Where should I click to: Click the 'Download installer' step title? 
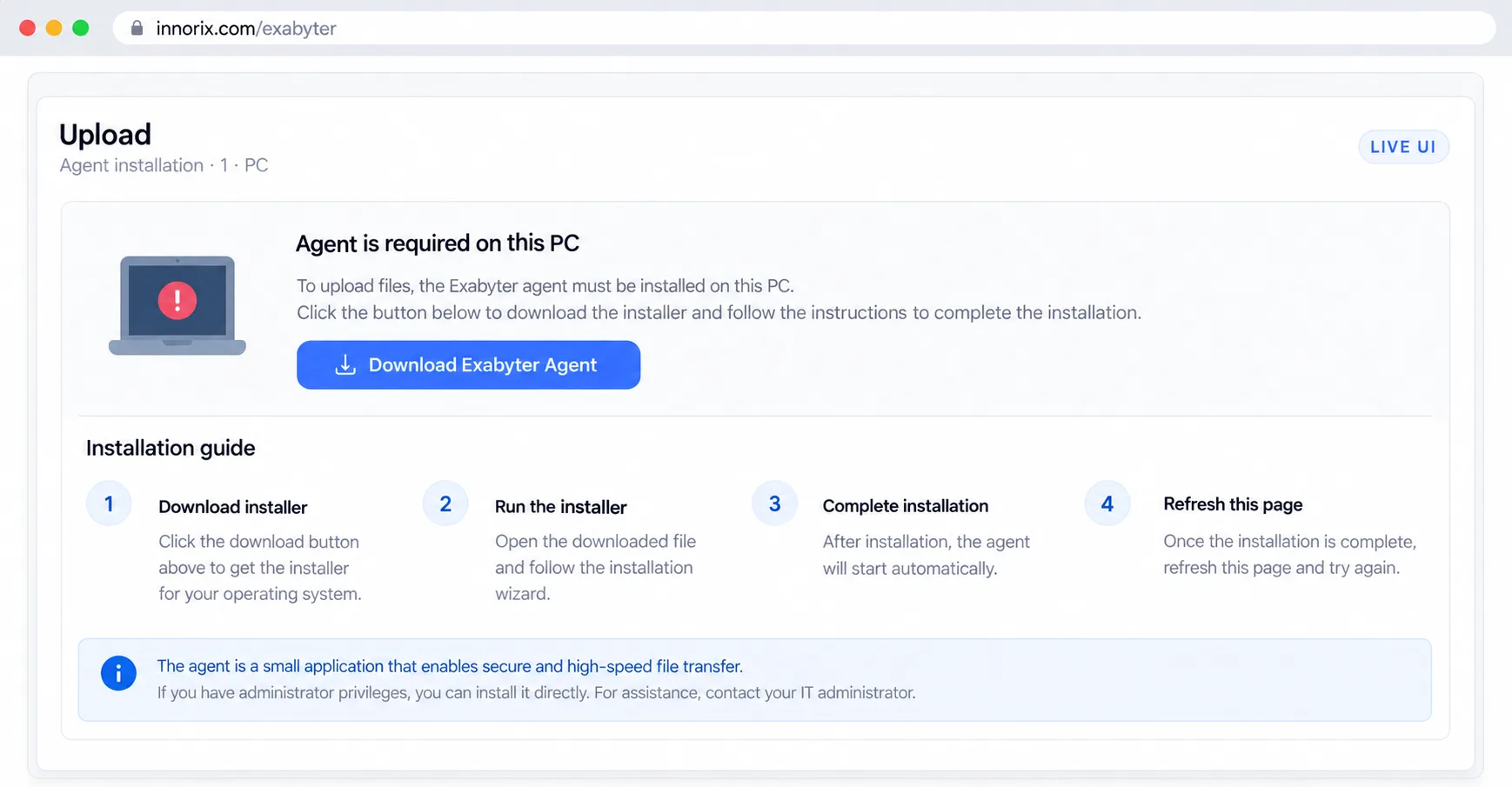233,507
